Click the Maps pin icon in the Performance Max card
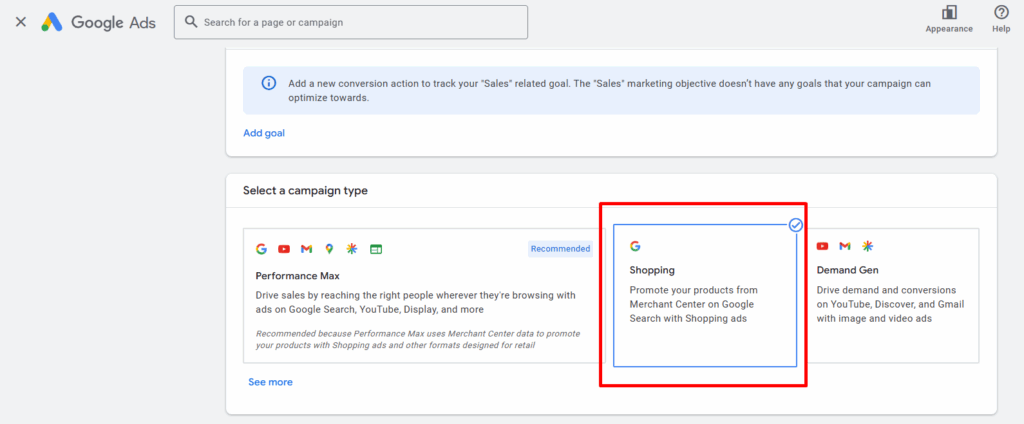Screen dimensions: 1024x424 (x=328, y=248)
